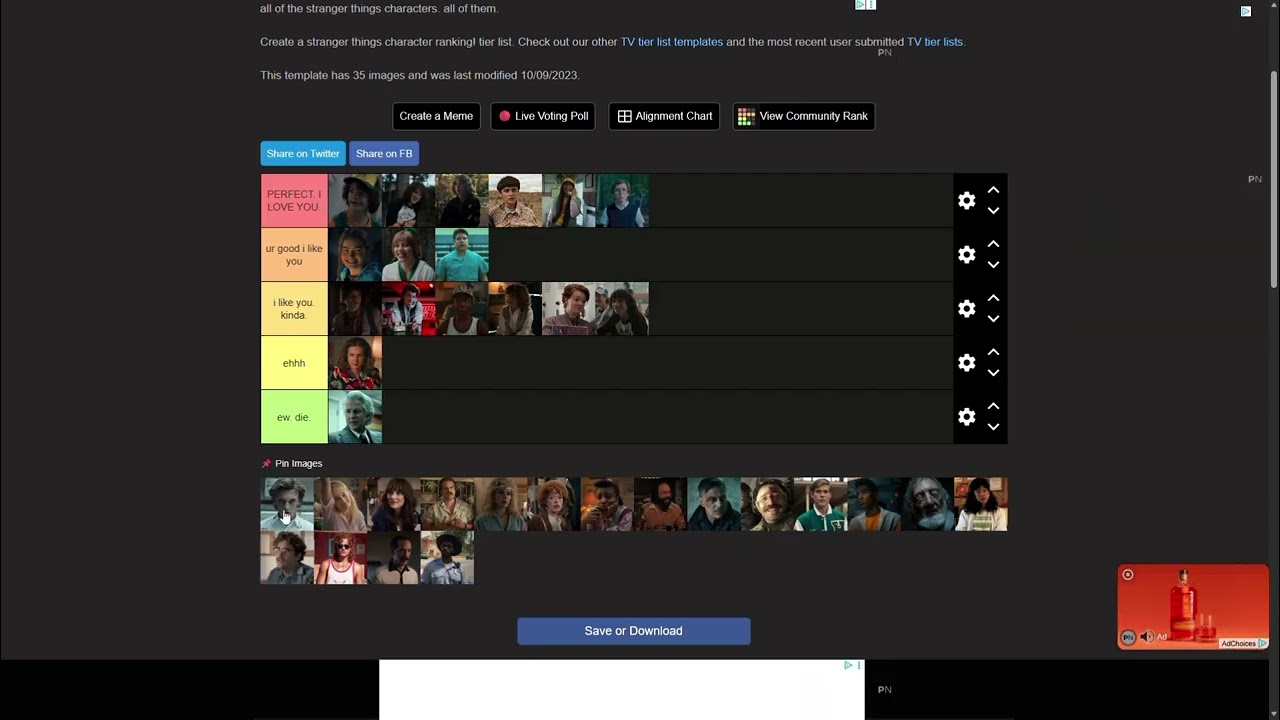Select the only image in the 'ehhh' tier
Viewport: 1280px width, 720px height.
(x=355, y=363)
